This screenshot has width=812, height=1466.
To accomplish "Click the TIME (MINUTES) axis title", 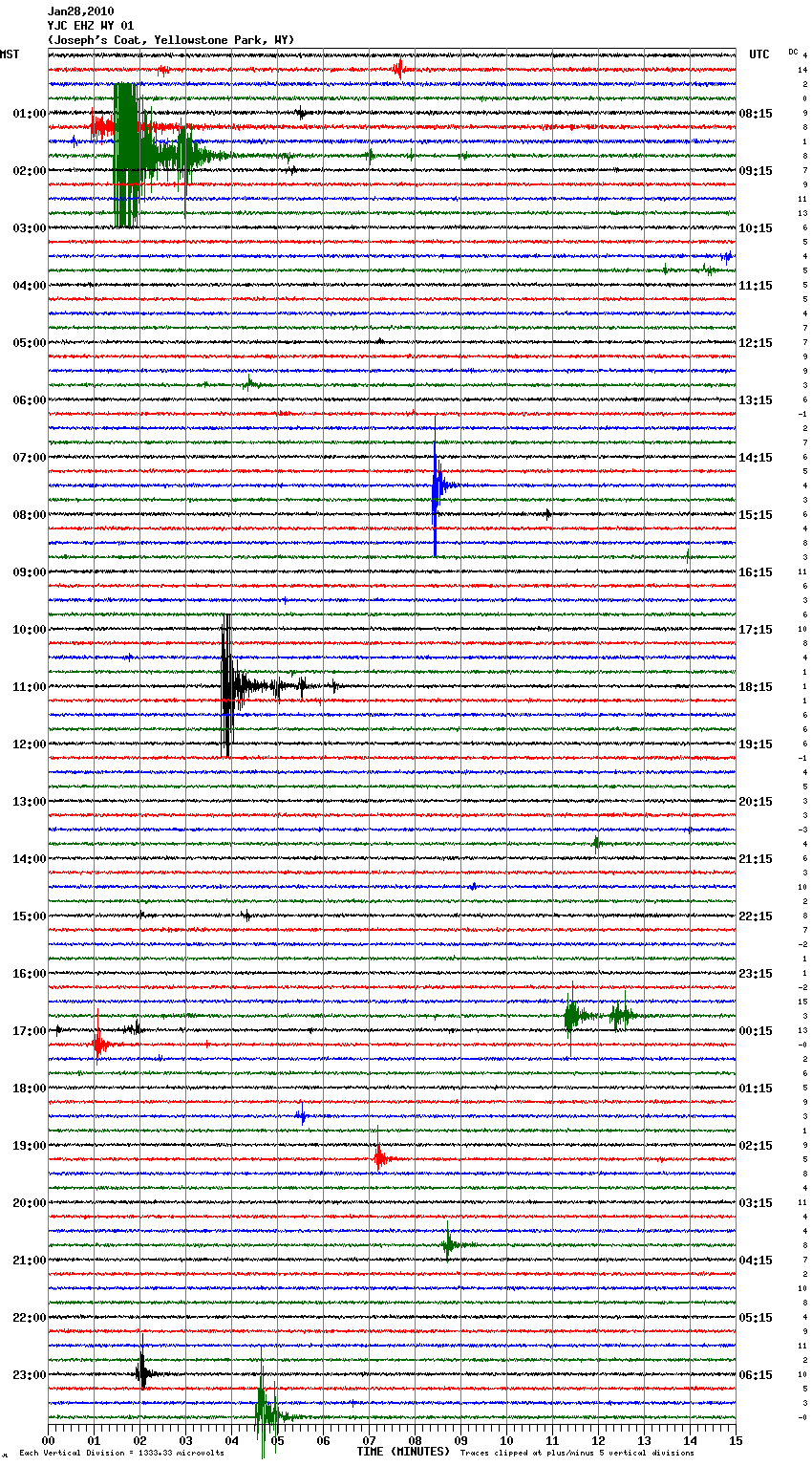I will (403, 1452).
